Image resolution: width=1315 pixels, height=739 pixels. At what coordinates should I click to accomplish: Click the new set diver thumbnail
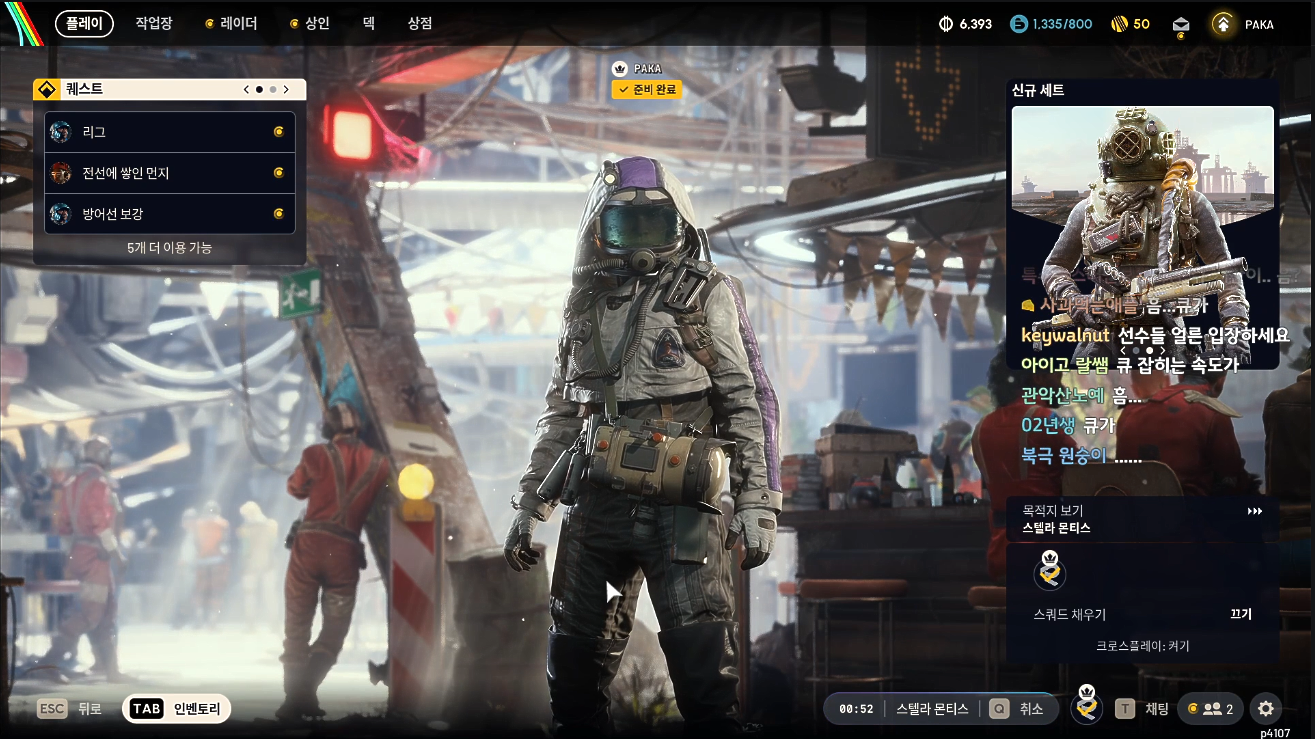1143,238
